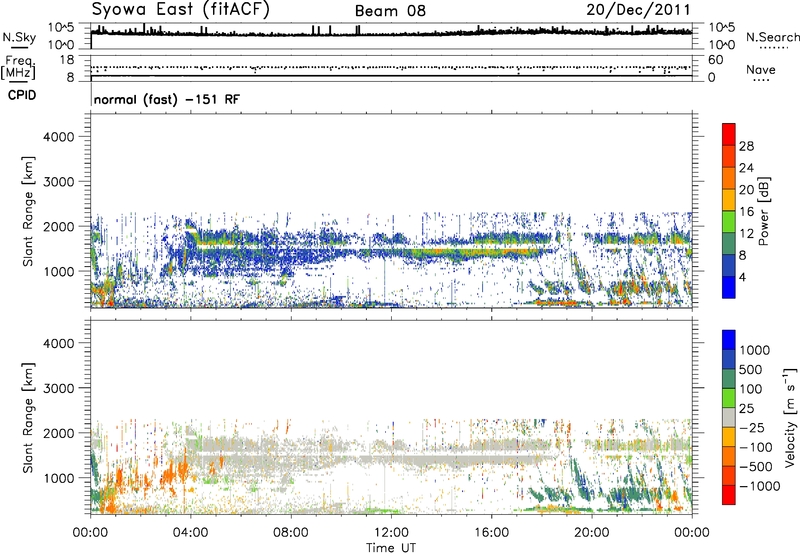
Task: Click the velocity panel 'Slant Range [km]' label
Action: tap(28, 418)
